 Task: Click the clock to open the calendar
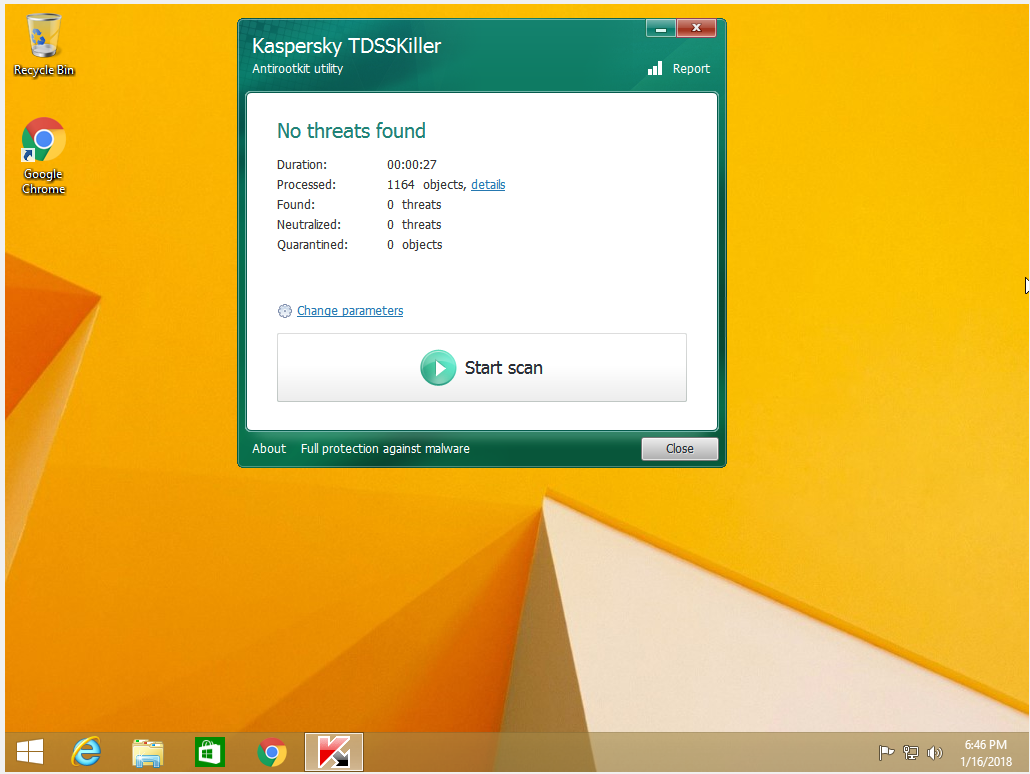click(x=984, y=751)
